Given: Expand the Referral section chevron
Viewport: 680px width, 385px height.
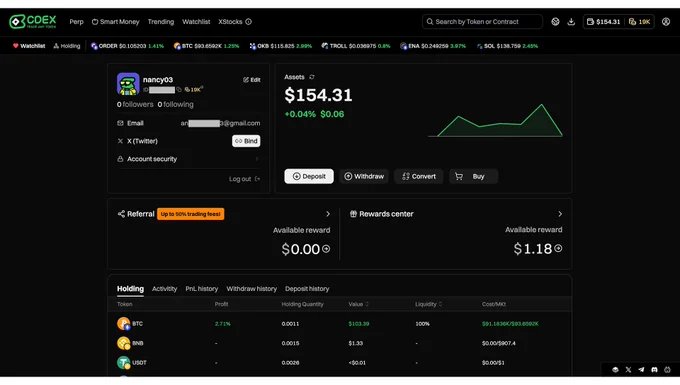Looking at the screenshot, I should click(x=328, y=214).
